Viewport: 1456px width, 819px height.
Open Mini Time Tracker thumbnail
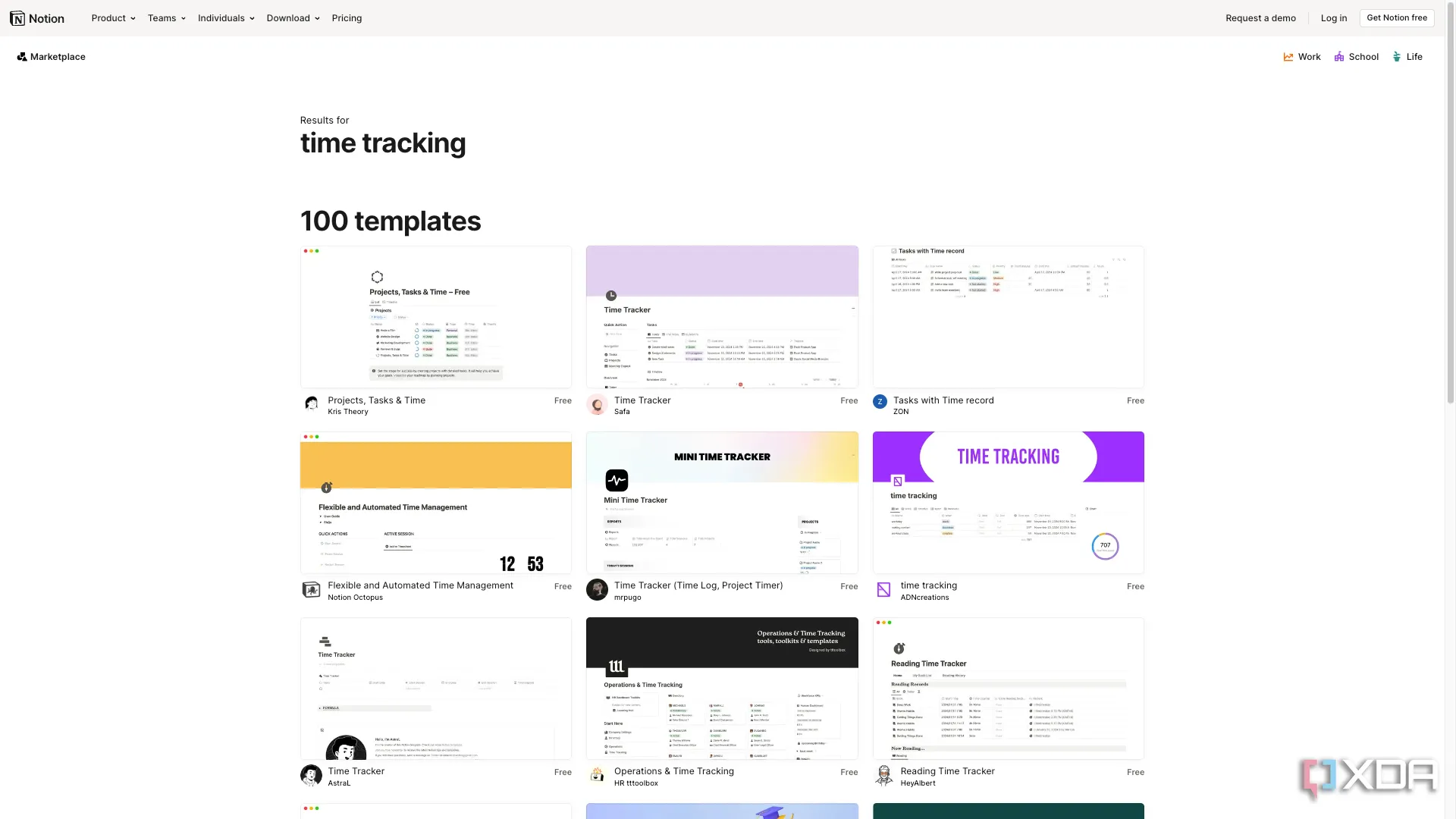(x=722, y=503)
